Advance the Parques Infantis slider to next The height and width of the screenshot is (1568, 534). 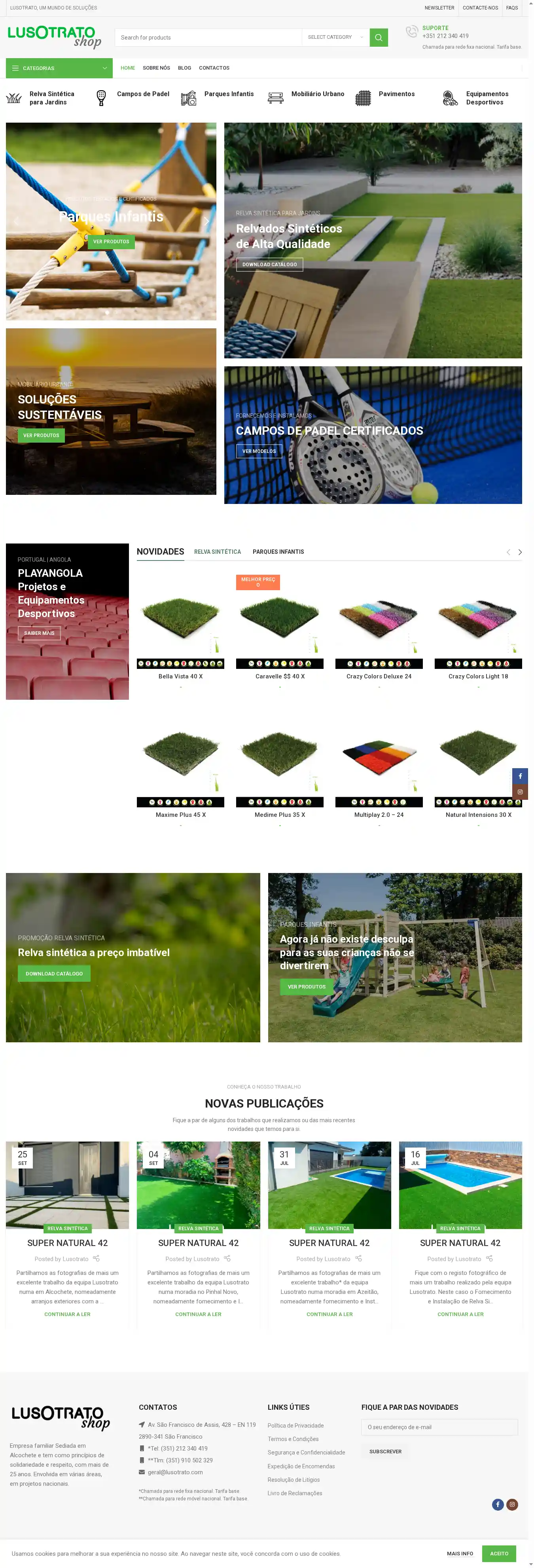206,221
